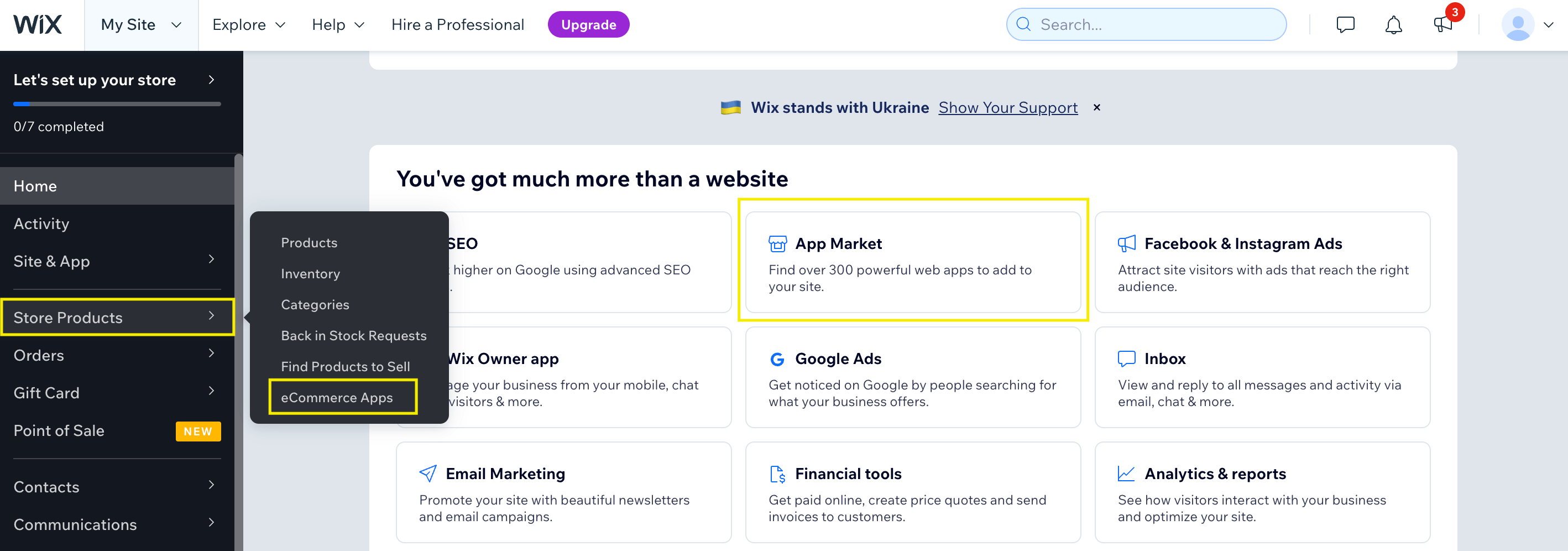Select Products in the flyout menu
1568x551 pixels.
[309, 243]
